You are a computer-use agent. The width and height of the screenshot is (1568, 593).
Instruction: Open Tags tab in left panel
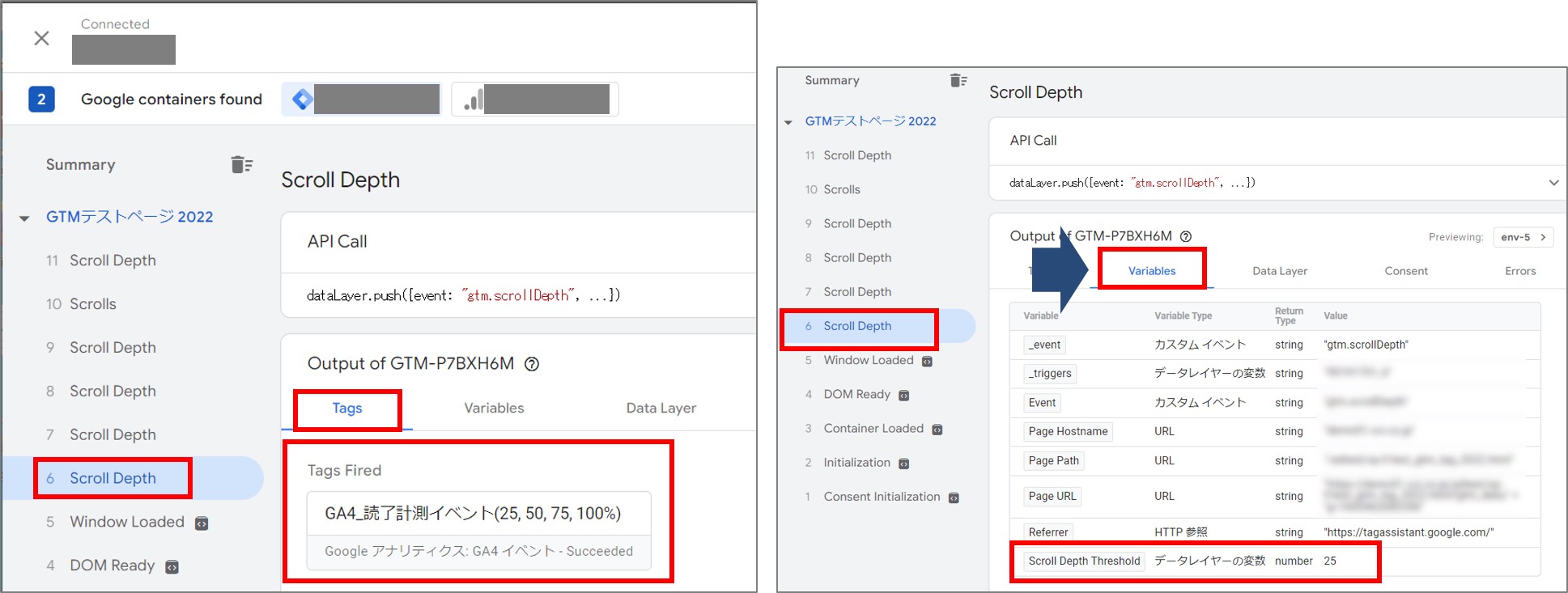(x=347, y=409)
